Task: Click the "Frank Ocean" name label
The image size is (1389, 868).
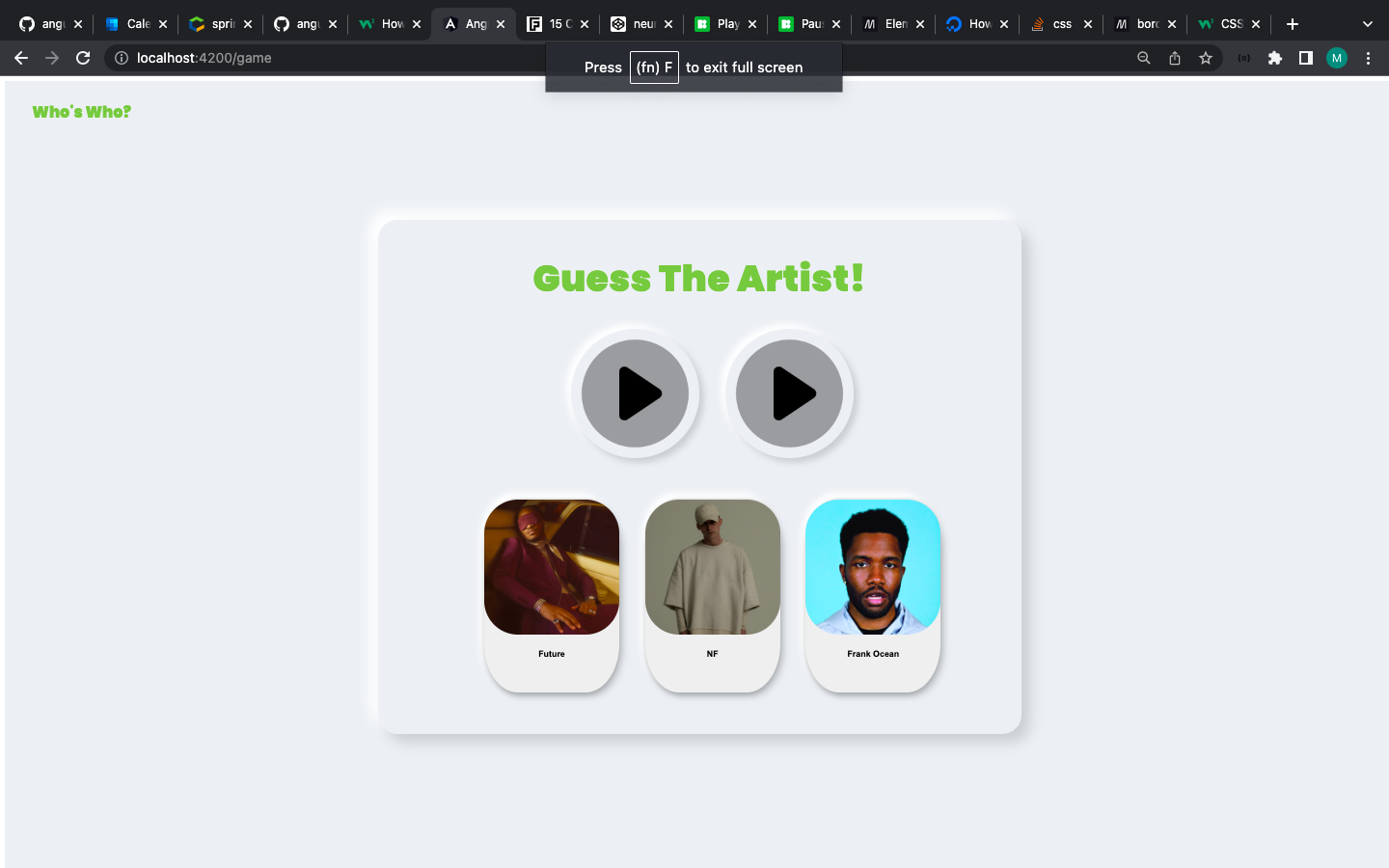Action: click(873, 654)
